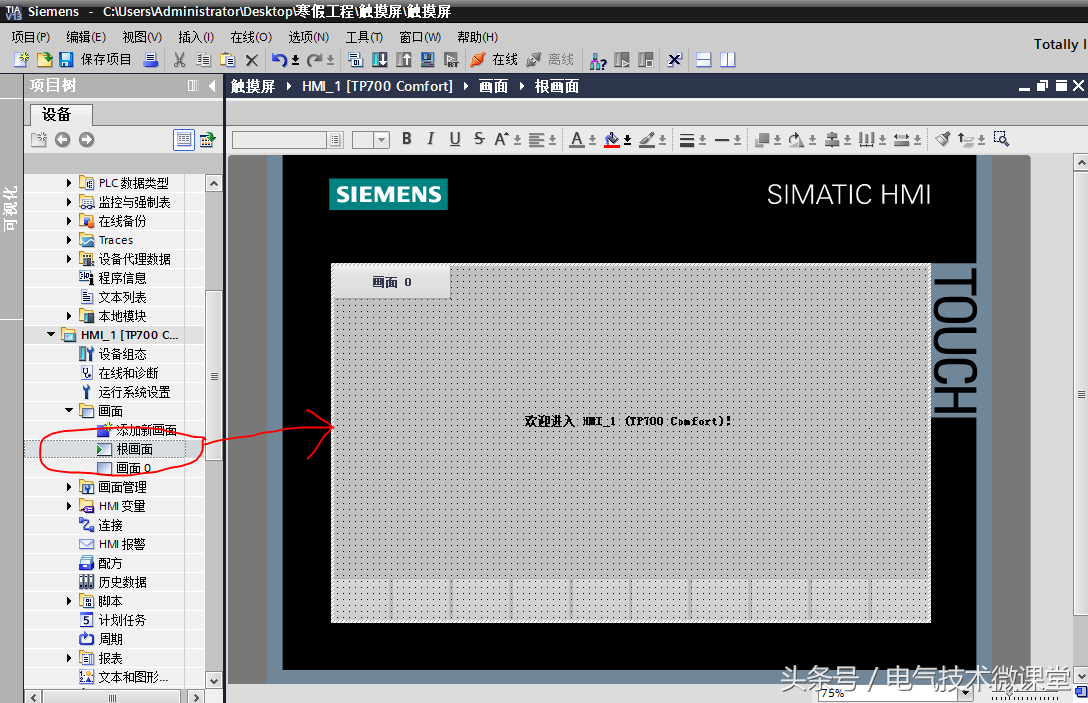Collapse the 画面 folder node

[x=69, y=410]
